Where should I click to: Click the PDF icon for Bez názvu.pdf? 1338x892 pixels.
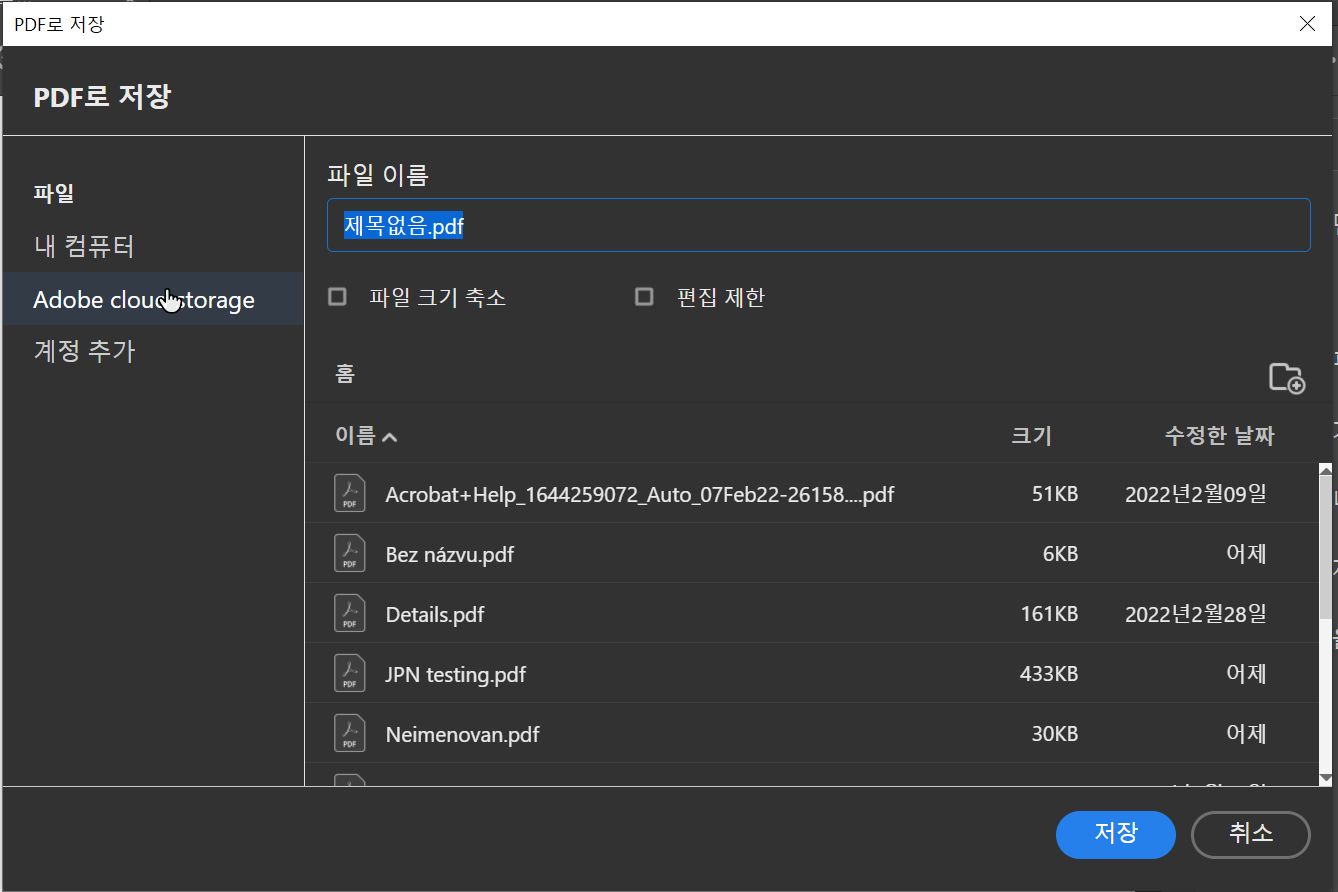coord(348,553)
